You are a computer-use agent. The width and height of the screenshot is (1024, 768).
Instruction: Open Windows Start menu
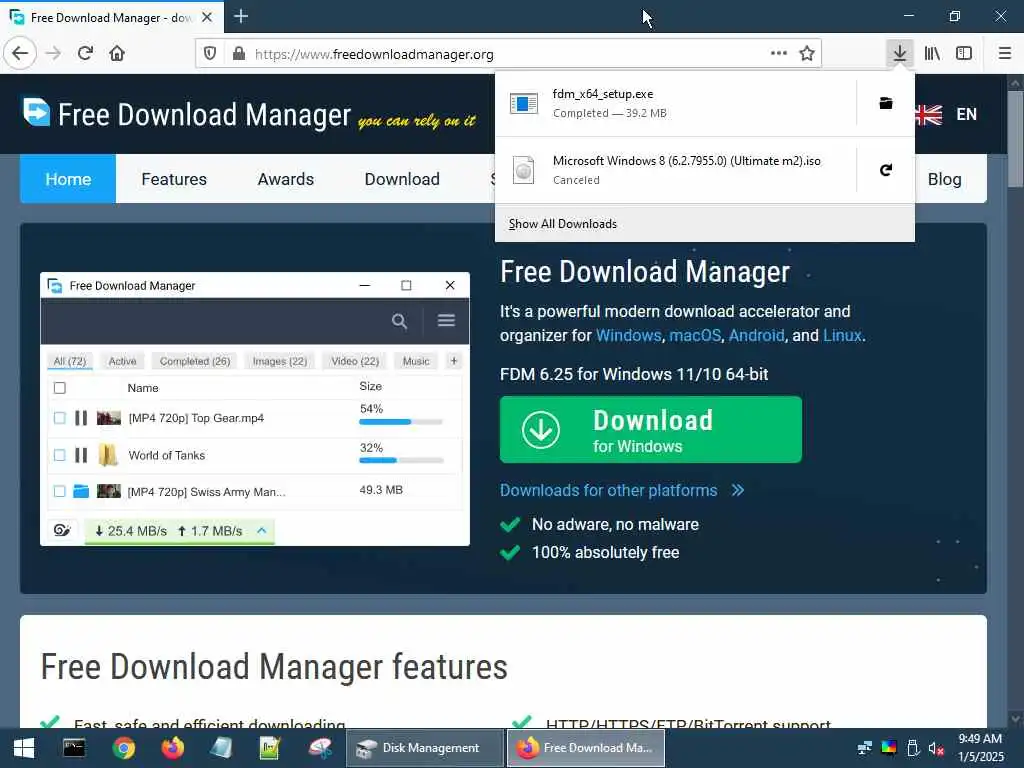coord(24,748)
